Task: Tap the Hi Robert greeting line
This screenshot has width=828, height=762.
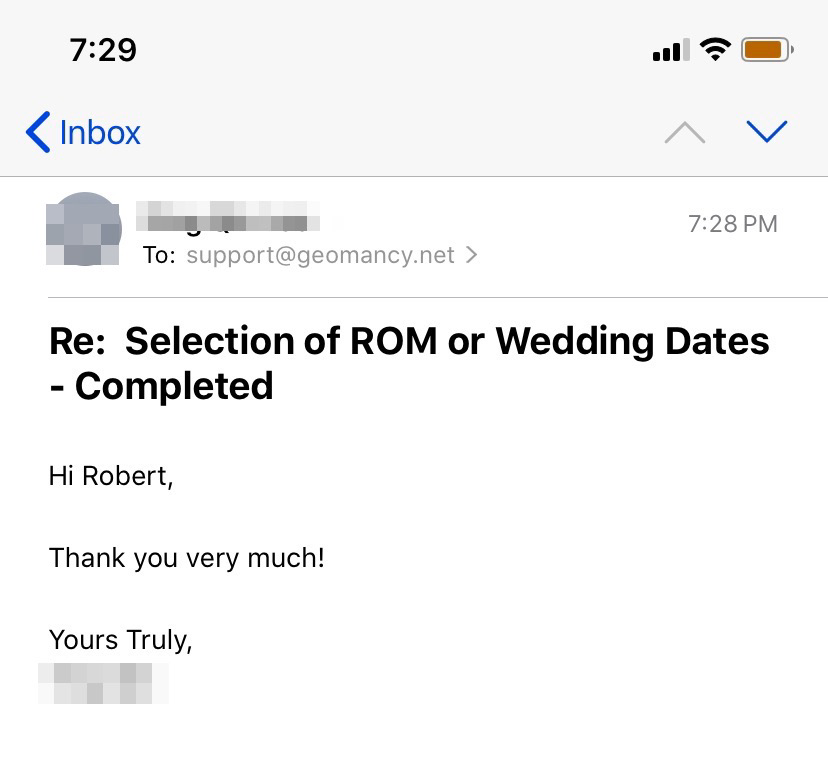Action: pyautogui.click(x=111, y=476)
